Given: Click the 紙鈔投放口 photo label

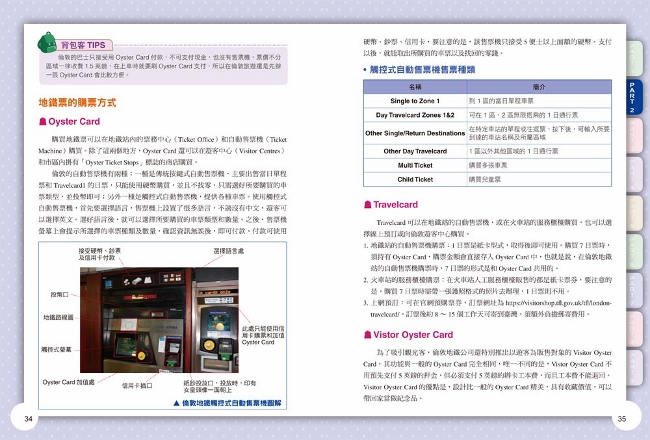Looking at the screenshot, I should (x=220, y=387).
